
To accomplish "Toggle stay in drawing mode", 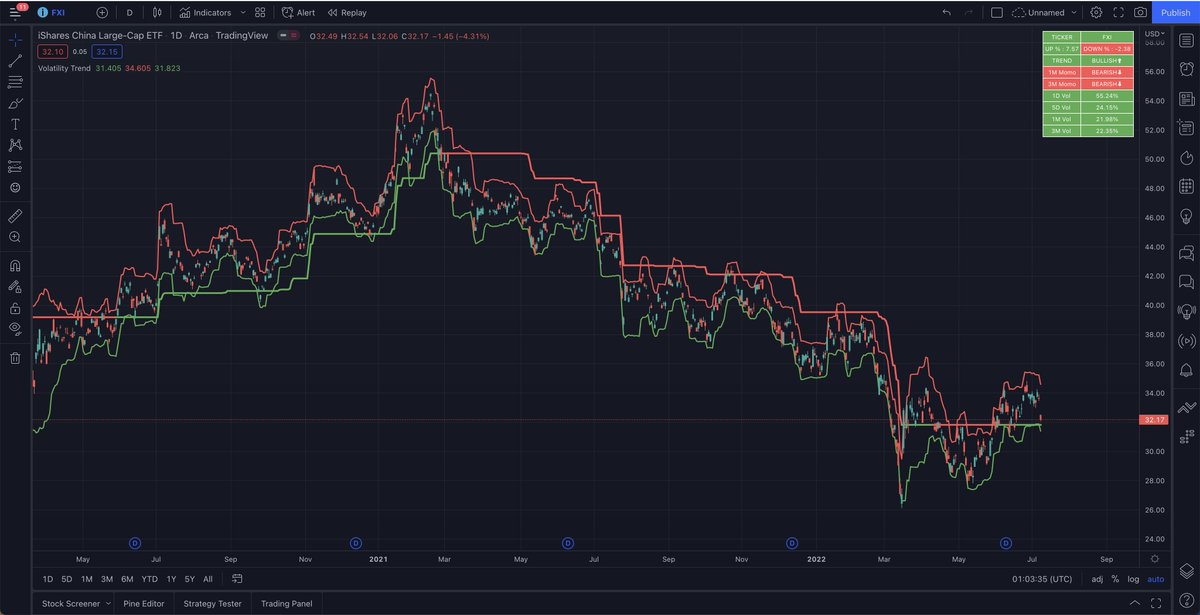I will (x=15, y=286).
